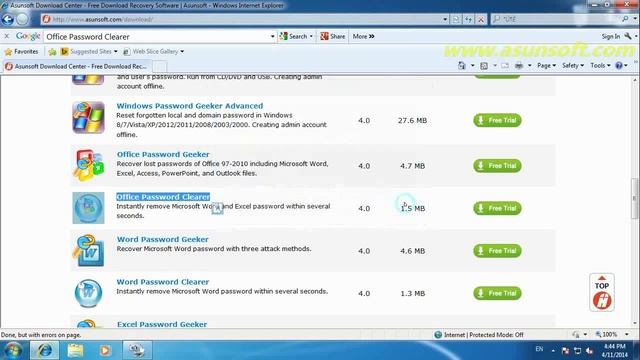Screen dimensions: 640x360
Task: Click Free Trial for Office Password Geeker
Action: pos(497,165)
